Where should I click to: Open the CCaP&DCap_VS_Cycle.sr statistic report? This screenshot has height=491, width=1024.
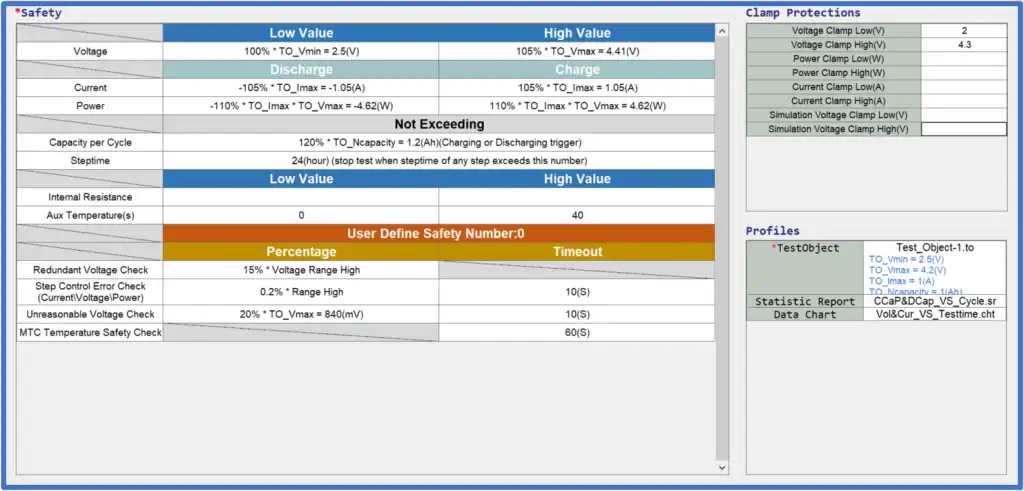[935, 301]
